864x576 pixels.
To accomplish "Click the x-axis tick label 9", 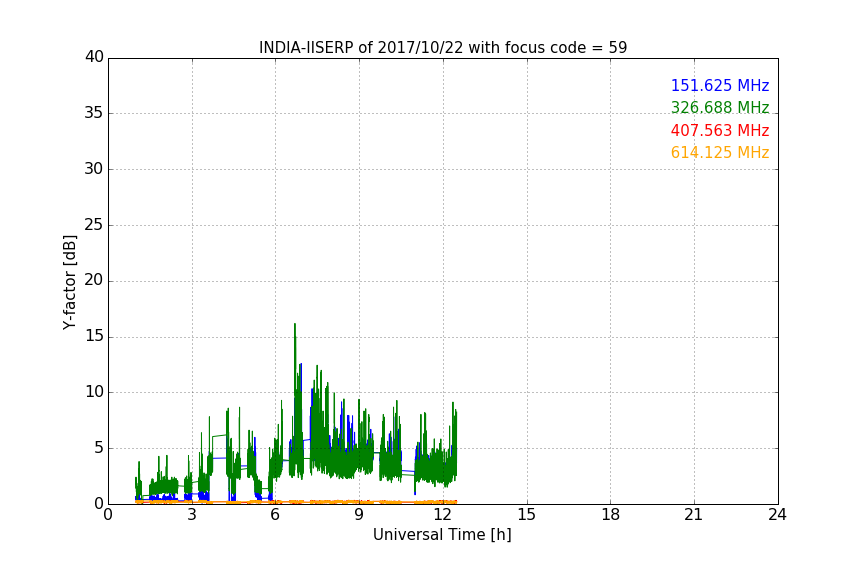I will pyautogui.click(x=359, y=515).
